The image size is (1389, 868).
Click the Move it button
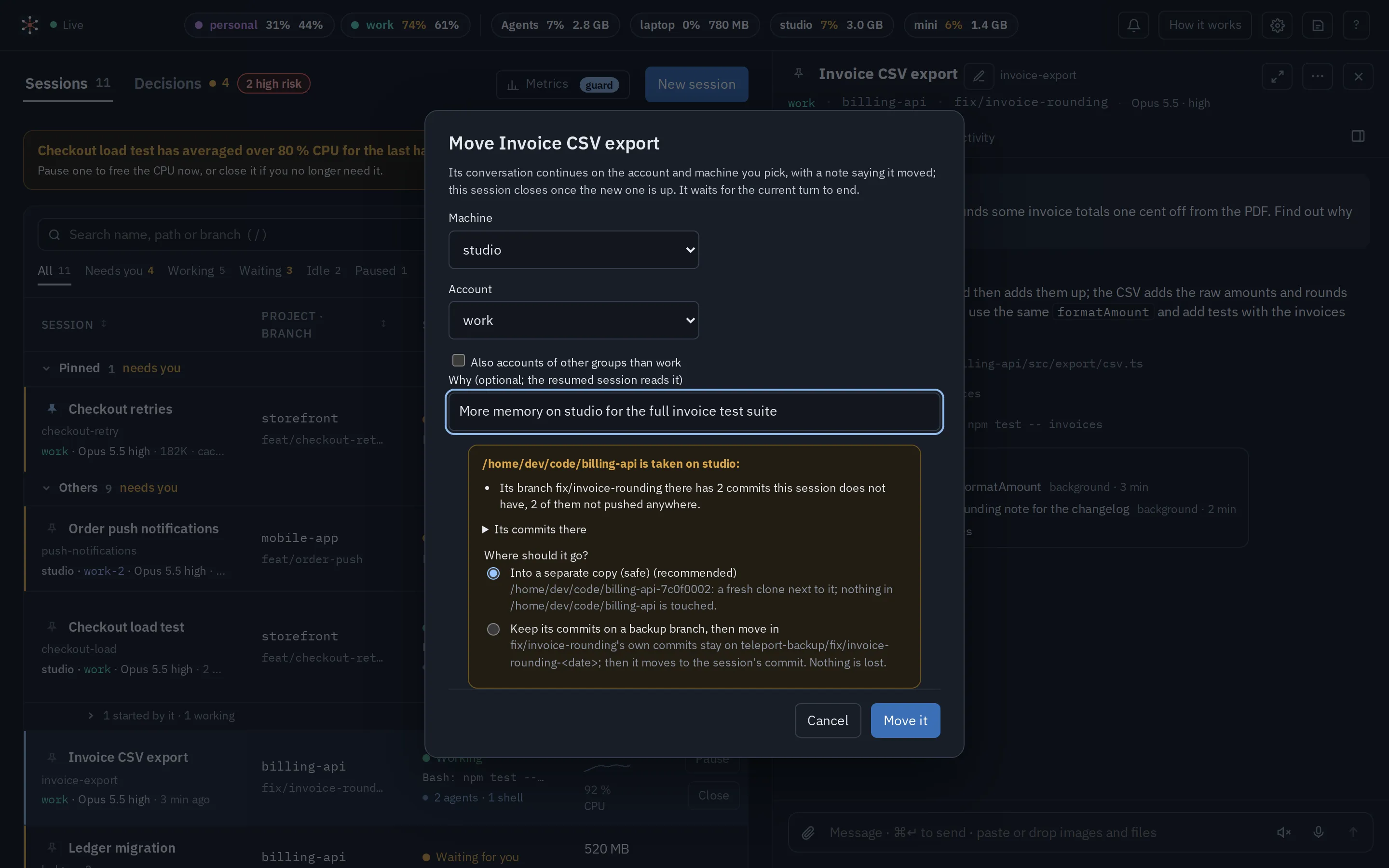905,720
